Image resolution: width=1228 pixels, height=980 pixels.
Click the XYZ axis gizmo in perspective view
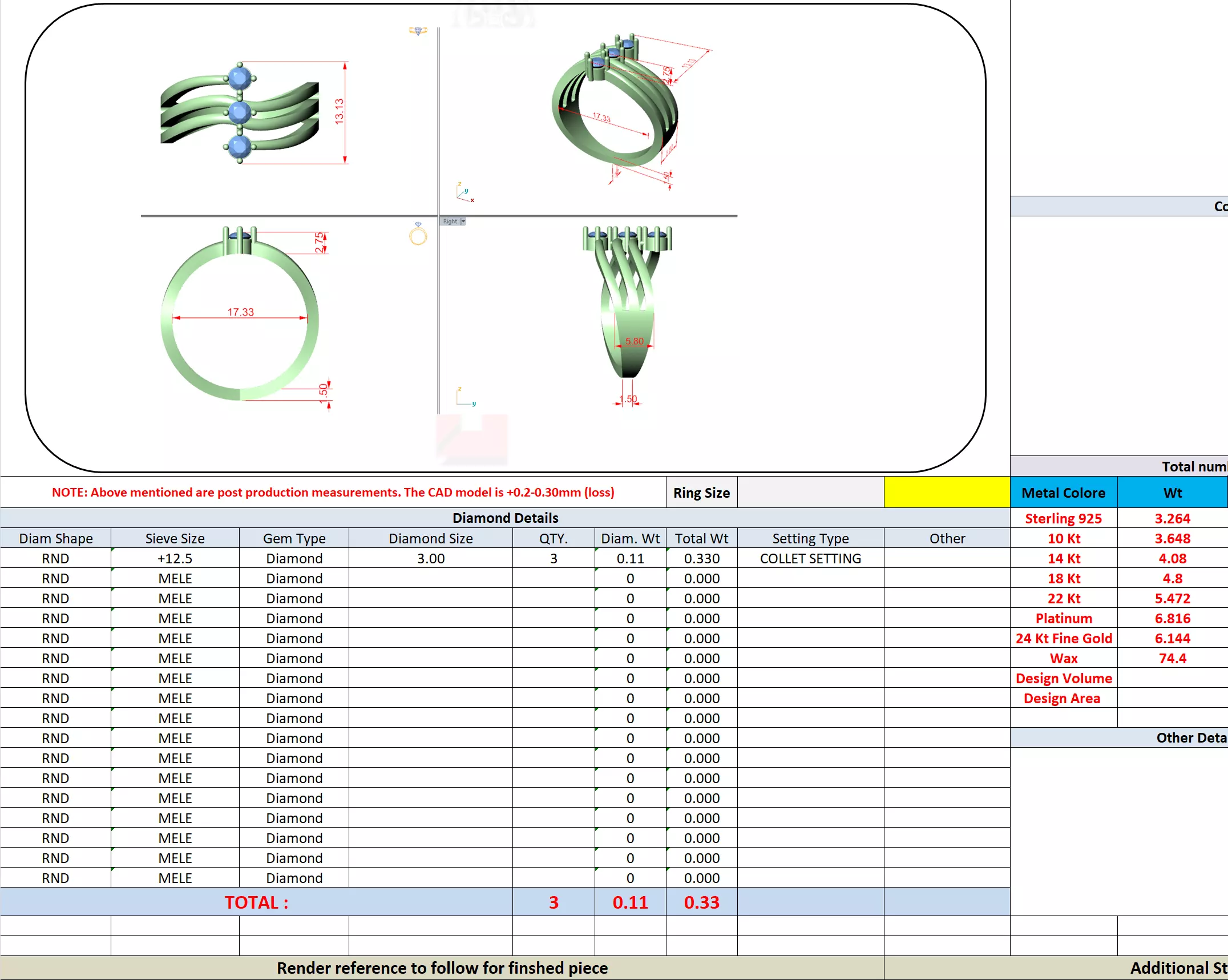[465, 192]
